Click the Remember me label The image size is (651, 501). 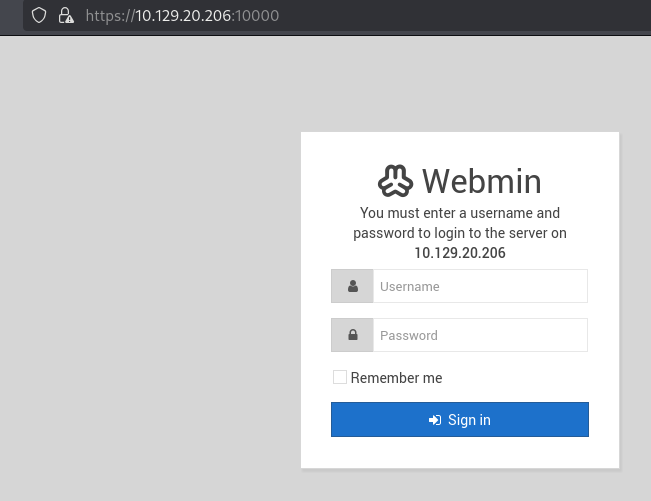coord(396,378)
